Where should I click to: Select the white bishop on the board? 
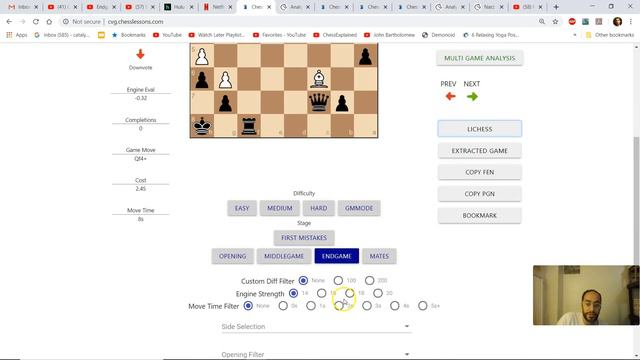tap(319, 79)
